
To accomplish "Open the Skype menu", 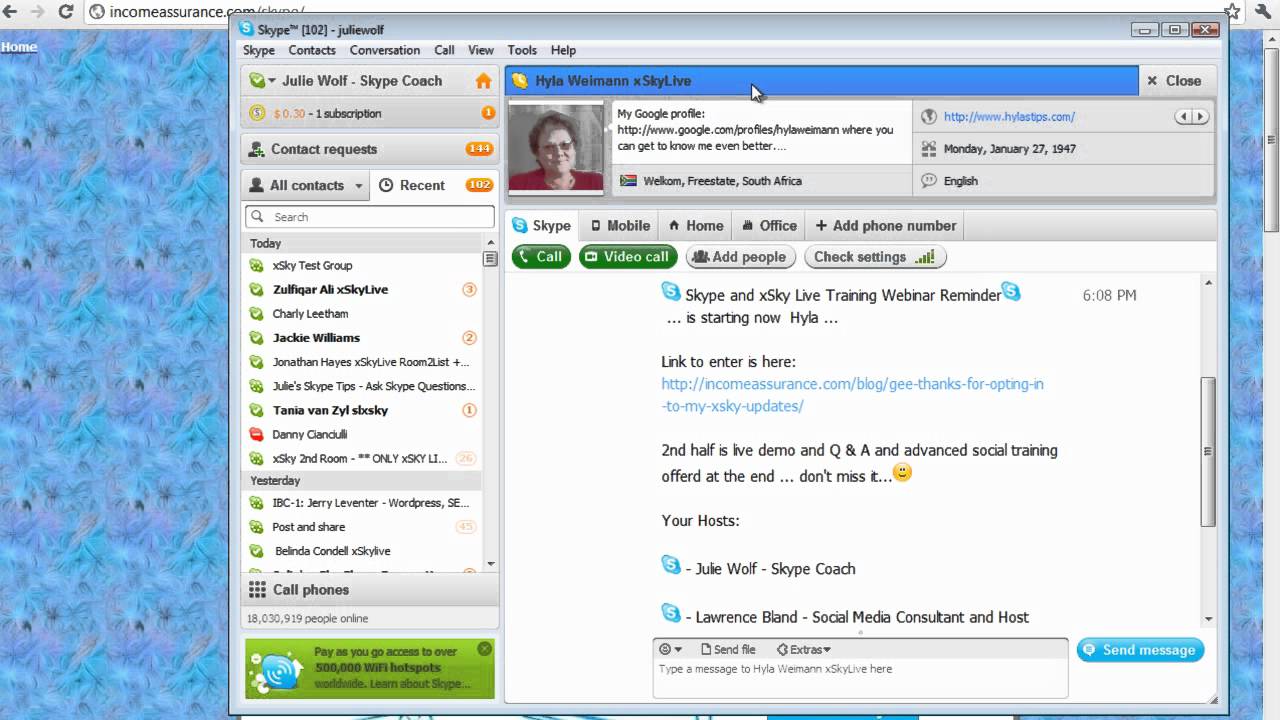I will [259, 50].
